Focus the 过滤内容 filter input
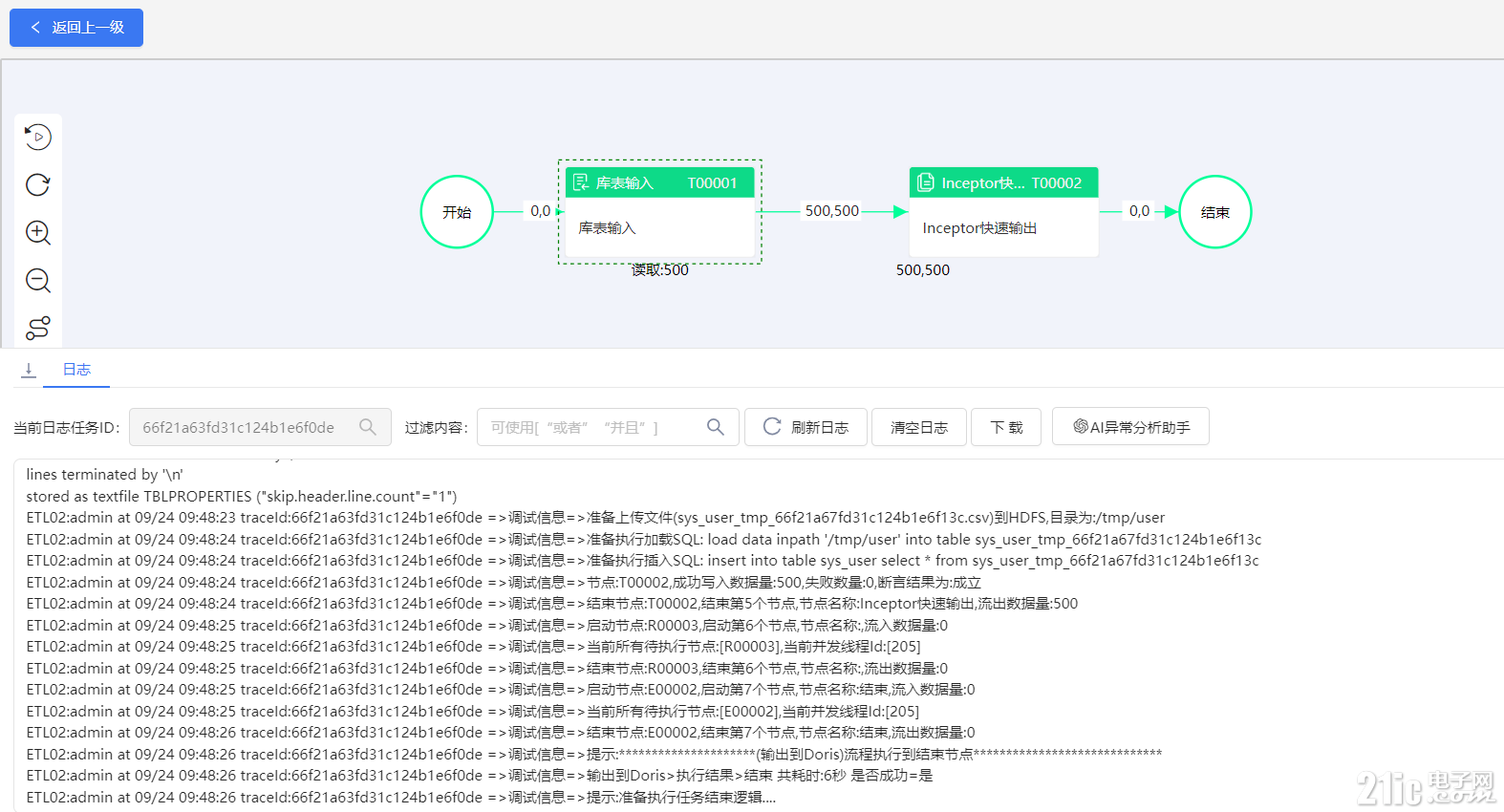This screenshot has height=812, width=1504. [x=608, y=427]
